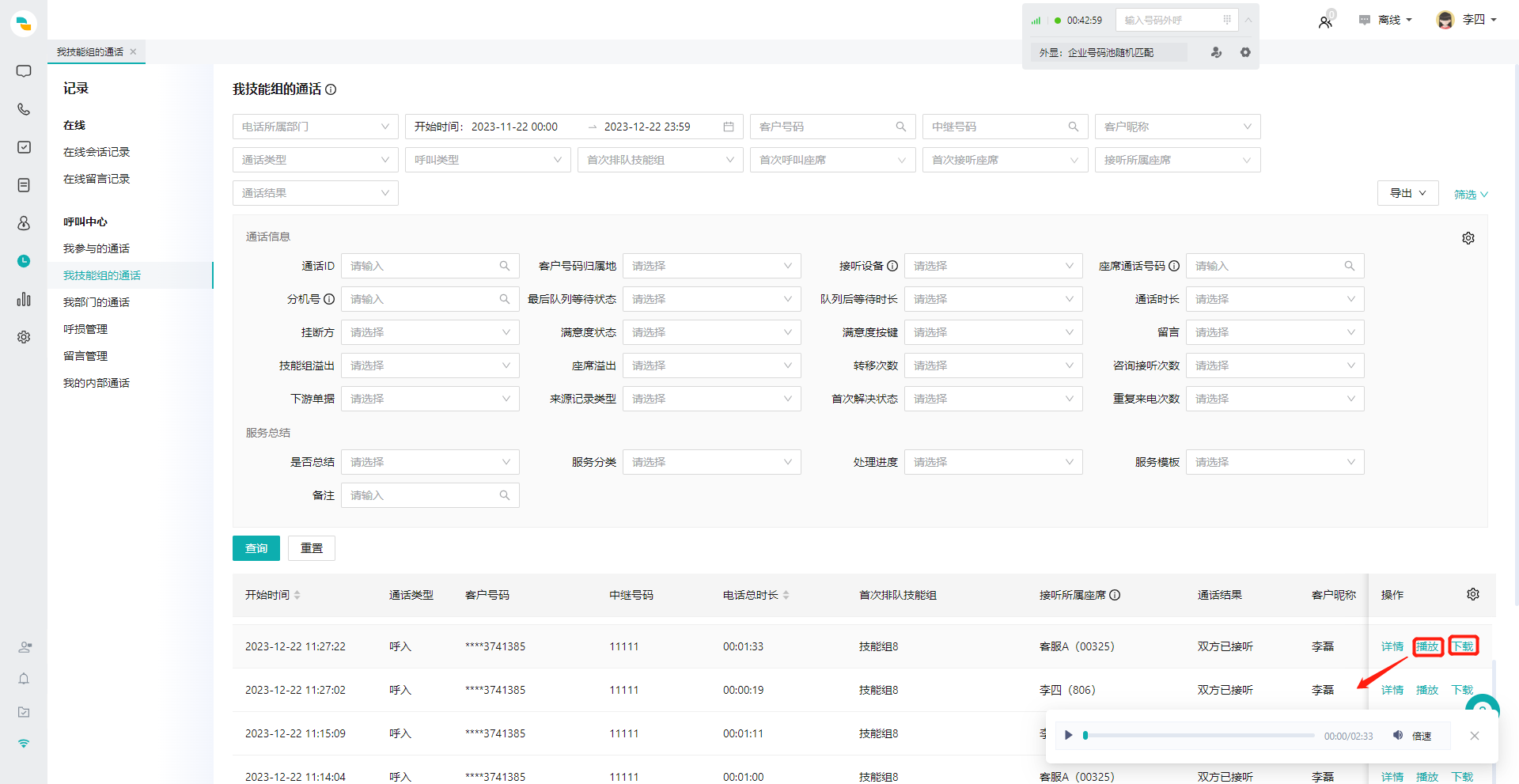Click 下载 for the 11:27:22 call
Screen dimensions: 1519x784
(1462, 646)
